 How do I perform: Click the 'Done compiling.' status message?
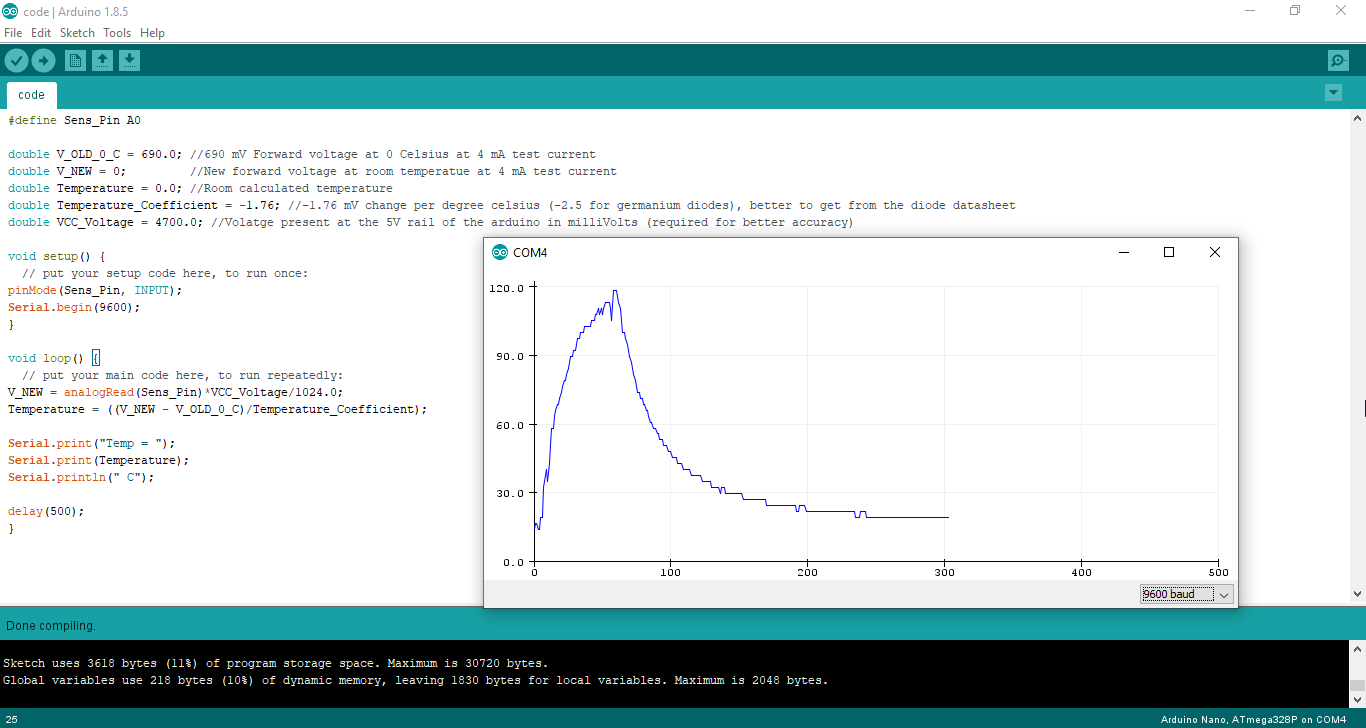(x=51, y=626)
